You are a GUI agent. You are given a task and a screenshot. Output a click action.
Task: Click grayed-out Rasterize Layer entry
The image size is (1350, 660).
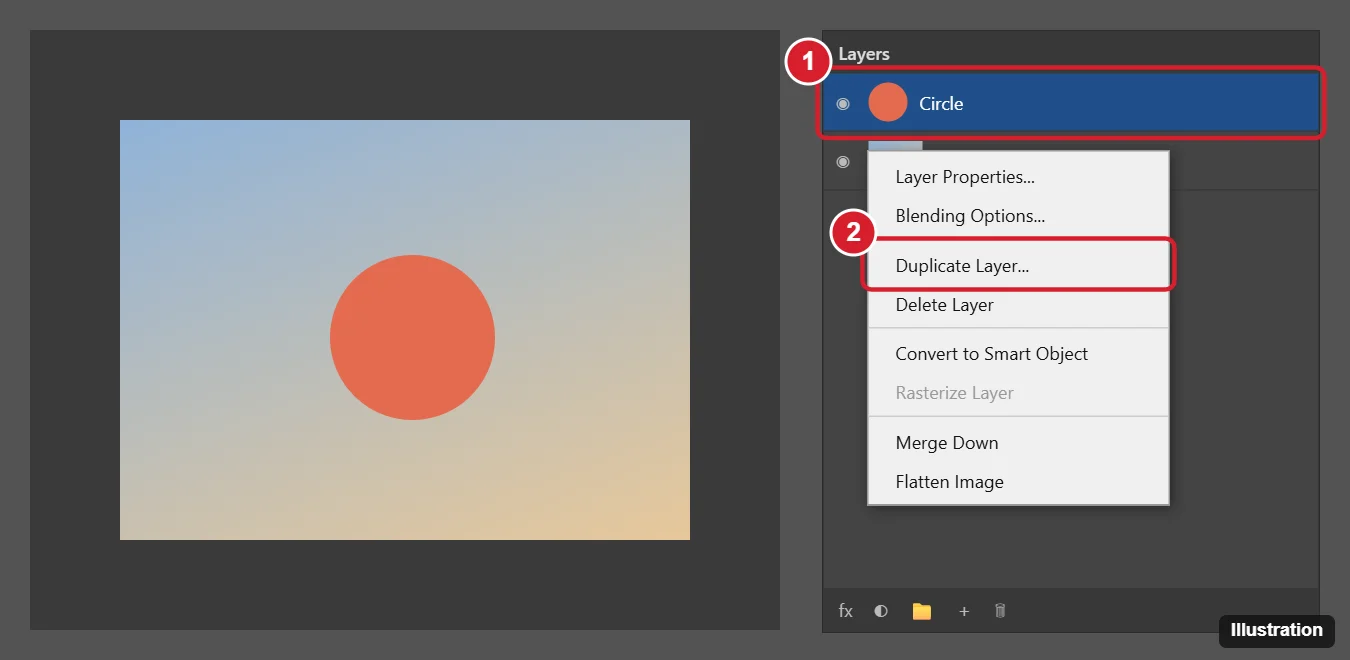[1018, 393]
